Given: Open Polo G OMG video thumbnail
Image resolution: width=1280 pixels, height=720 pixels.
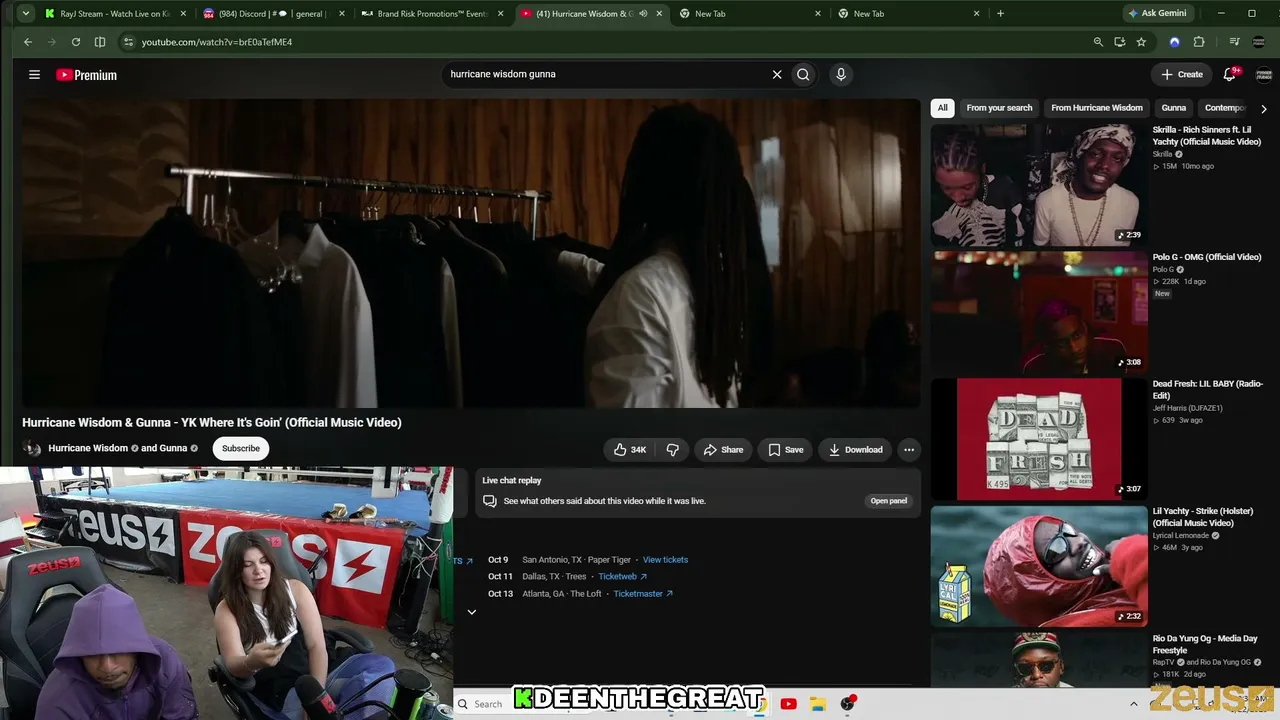Looking at the screenshot, I should 1038,312.
